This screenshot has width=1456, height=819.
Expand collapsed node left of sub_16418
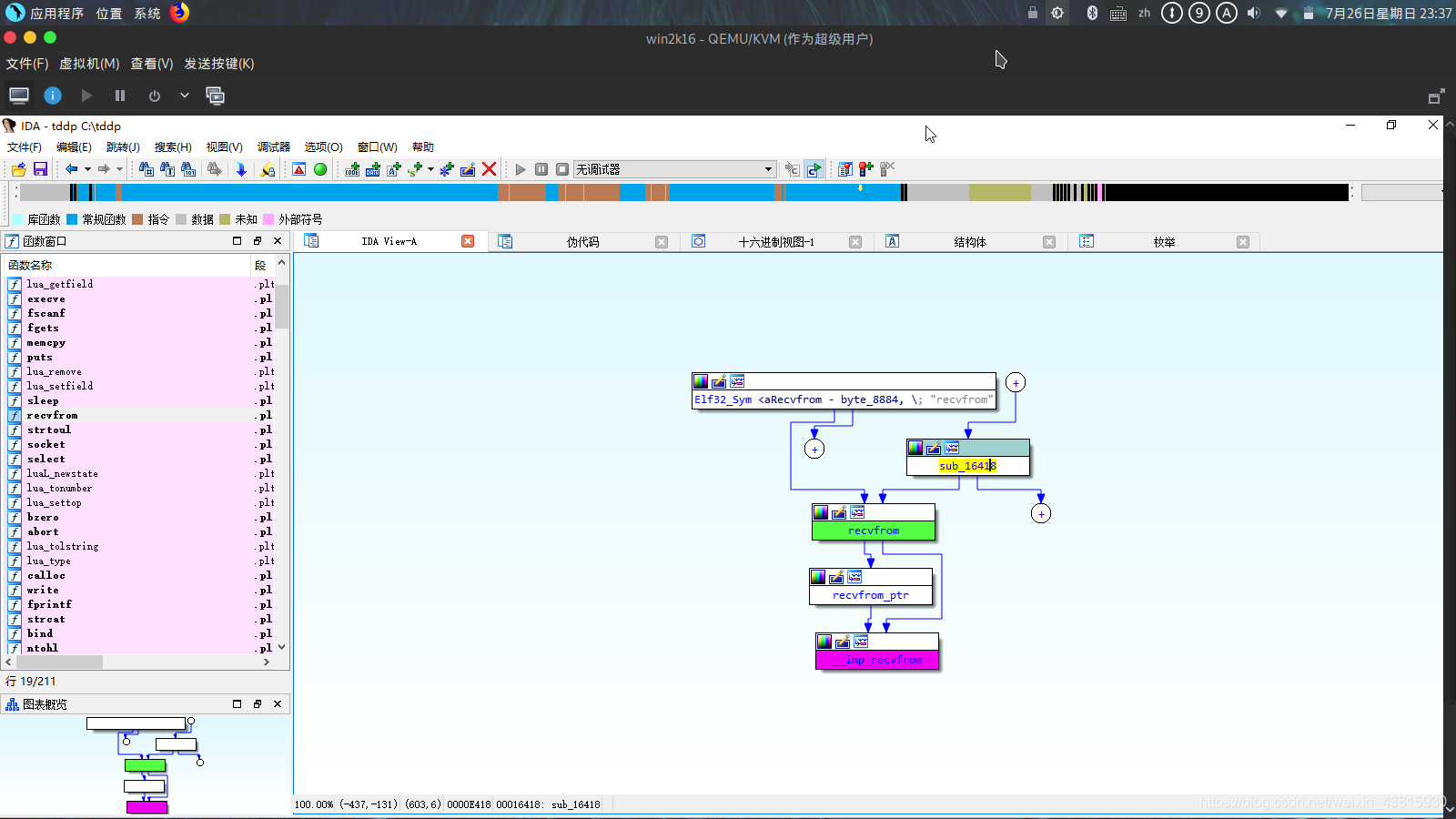(814, 449)
